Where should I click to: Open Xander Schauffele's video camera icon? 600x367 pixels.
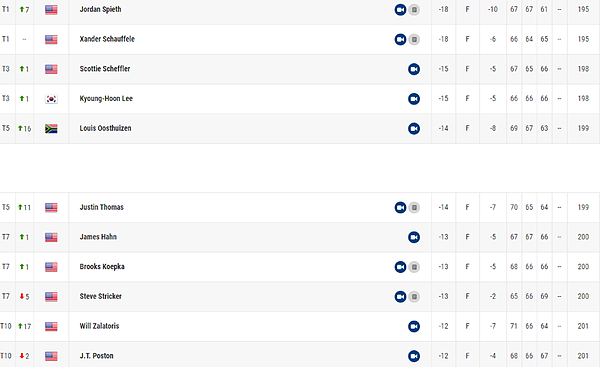(x=400, y=39)
